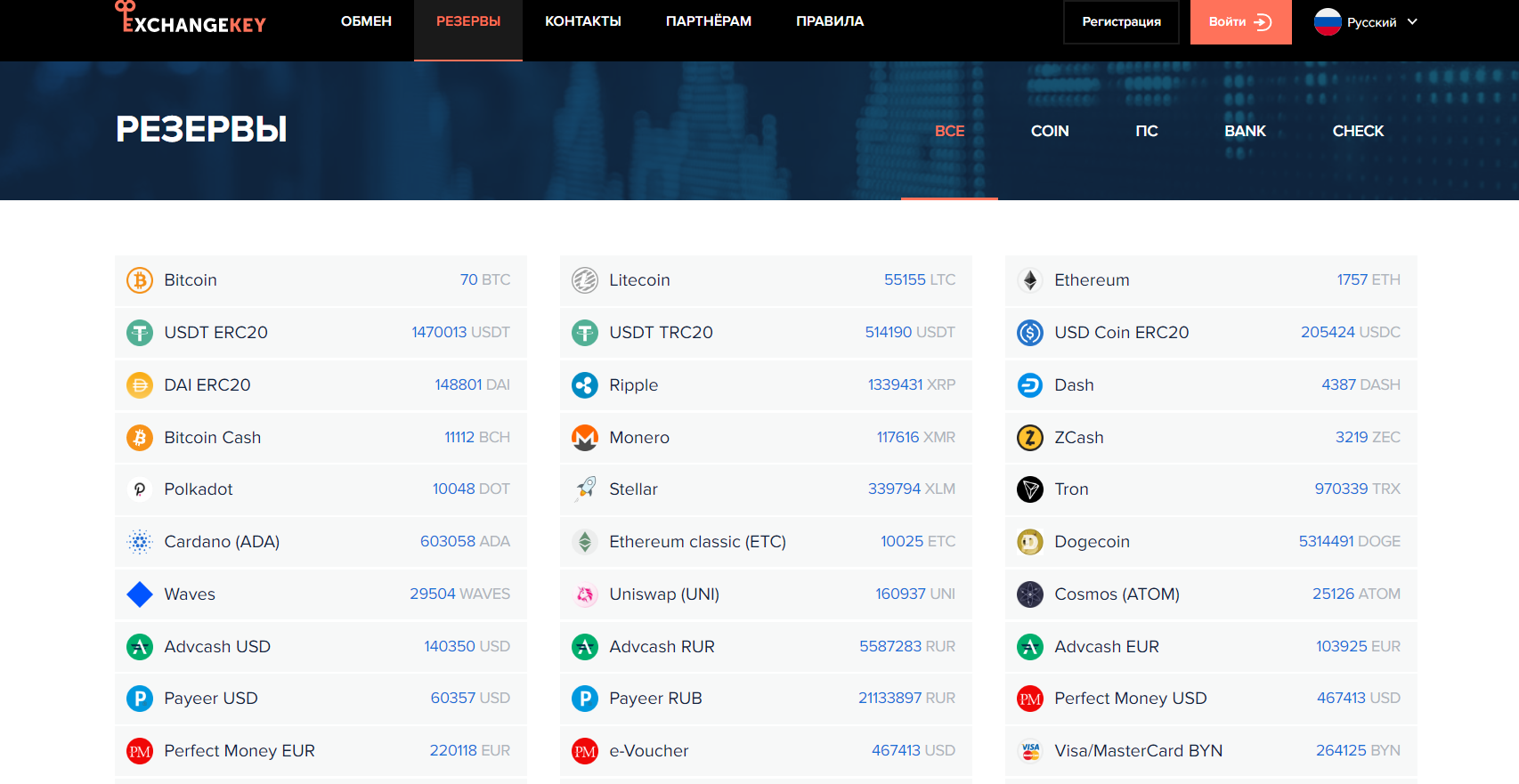Screen dimensions: 1519x784
Task: Click the Ripple icon
Action: point(585,385)
